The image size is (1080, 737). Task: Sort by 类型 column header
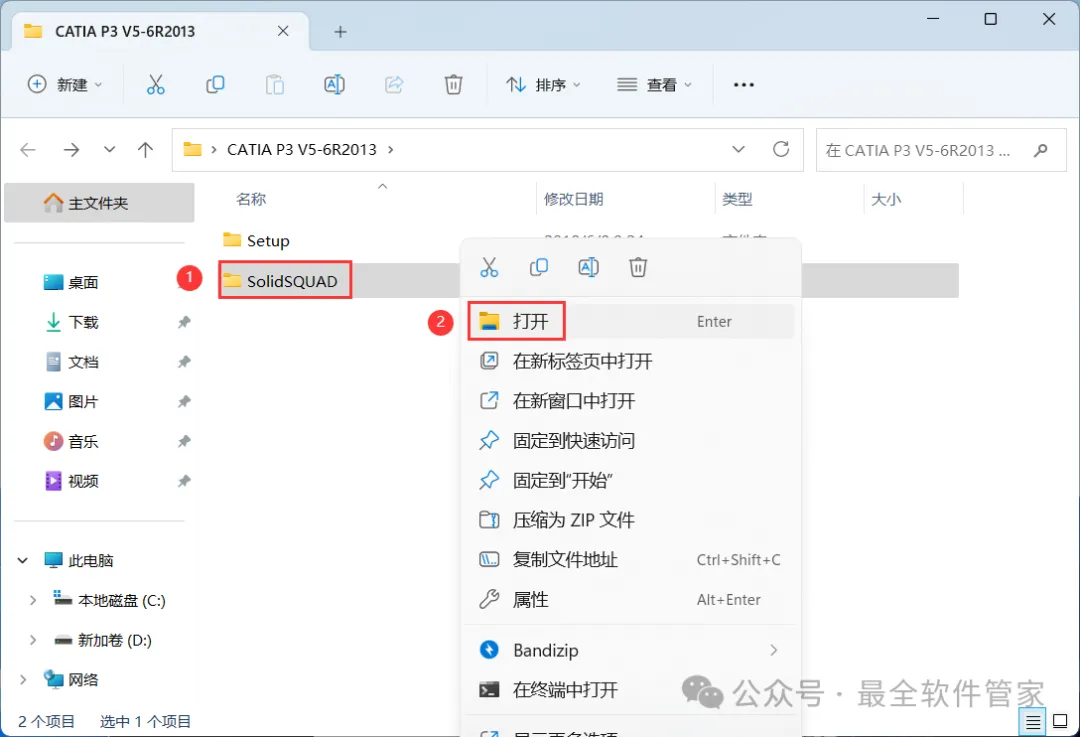tap(737, 199)
